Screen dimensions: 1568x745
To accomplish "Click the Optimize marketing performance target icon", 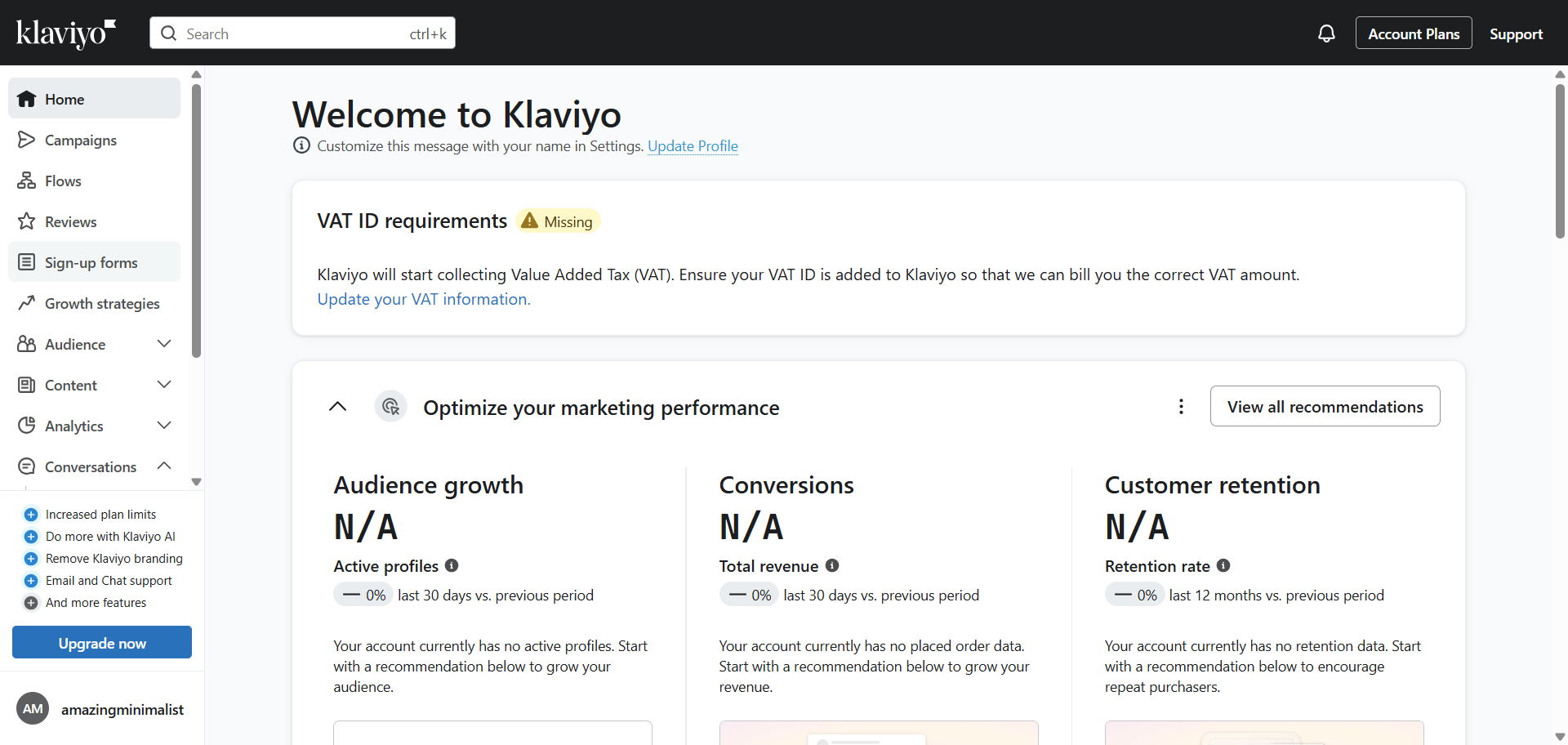I will (x=391, y=407).
